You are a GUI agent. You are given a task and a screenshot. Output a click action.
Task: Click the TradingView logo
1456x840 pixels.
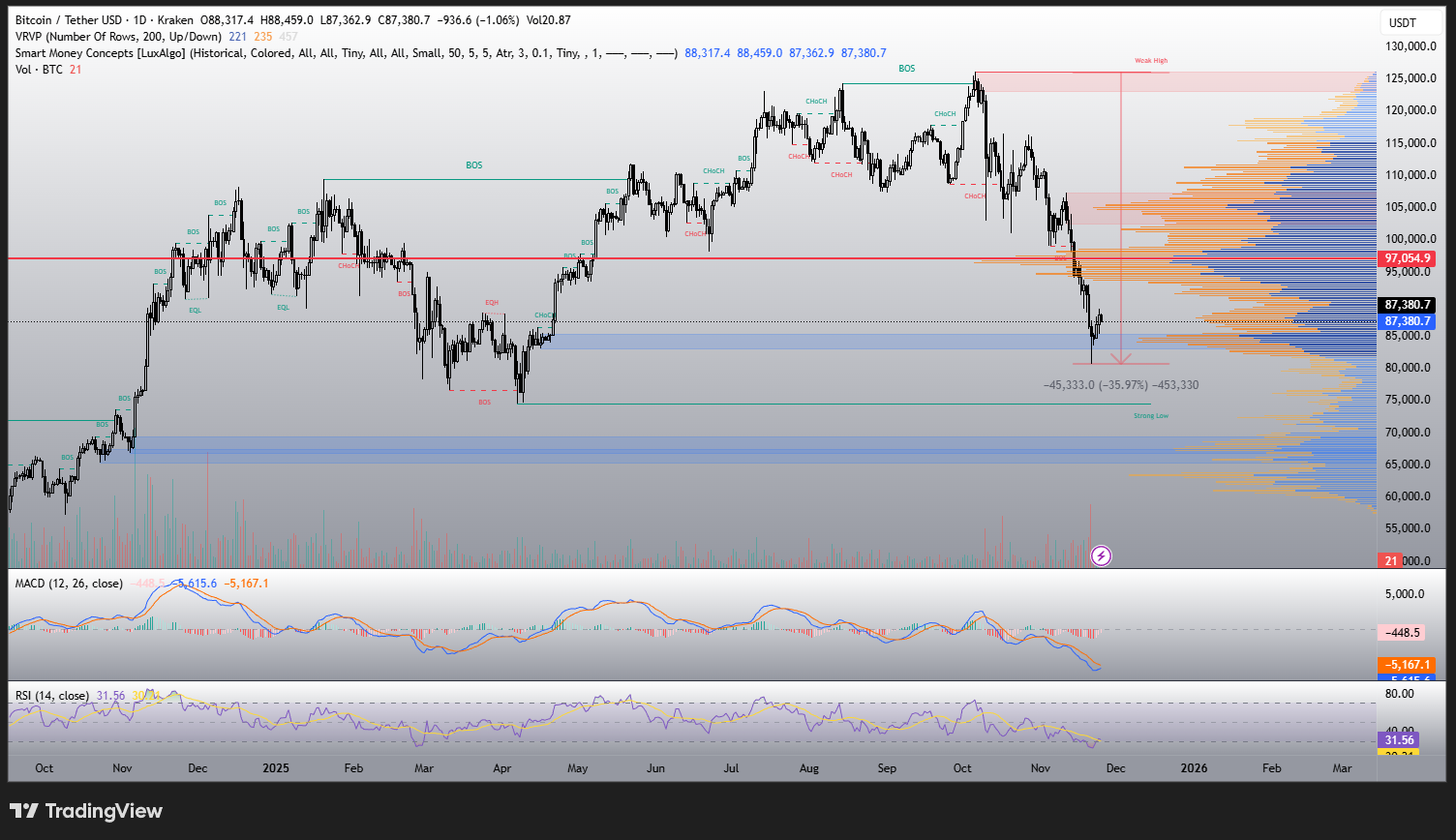click(86, 811)
